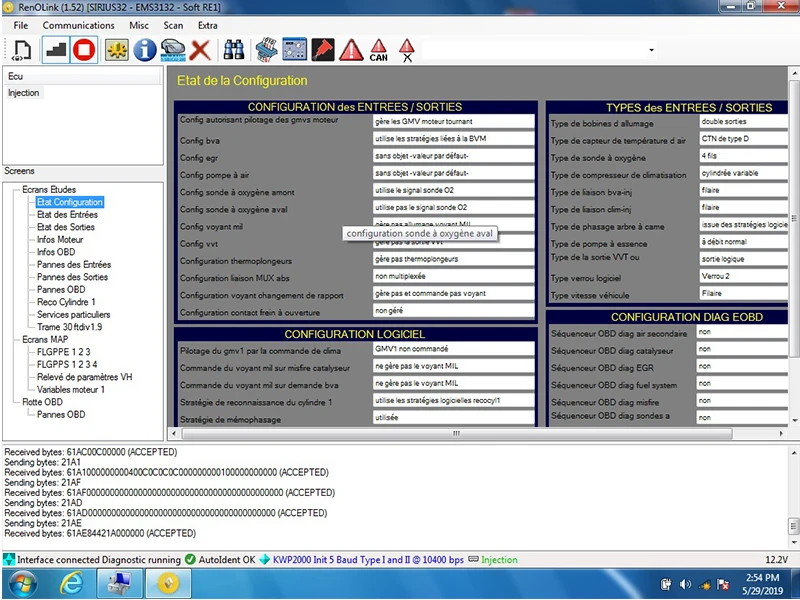Open Etat des Entrées screen
This screenshot has height=600, width=800.
pos(67,214)
